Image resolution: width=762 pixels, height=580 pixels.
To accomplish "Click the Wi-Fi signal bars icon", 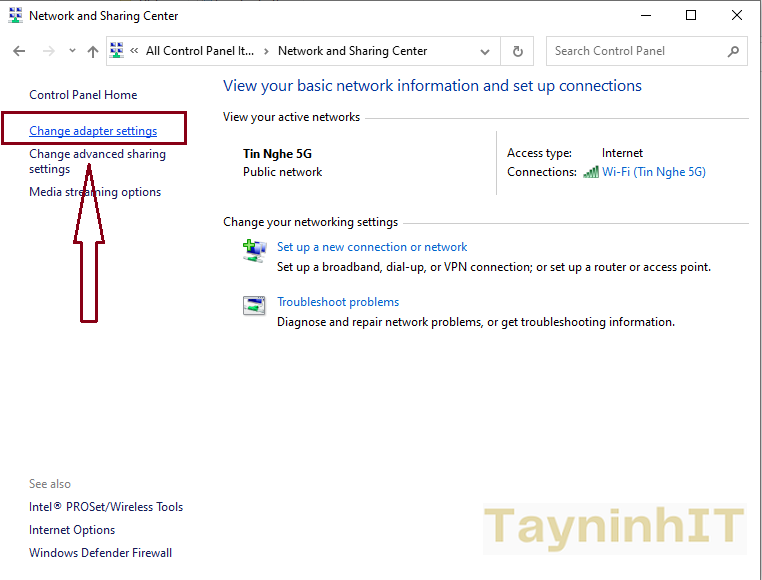I will [x=591, y=172].
